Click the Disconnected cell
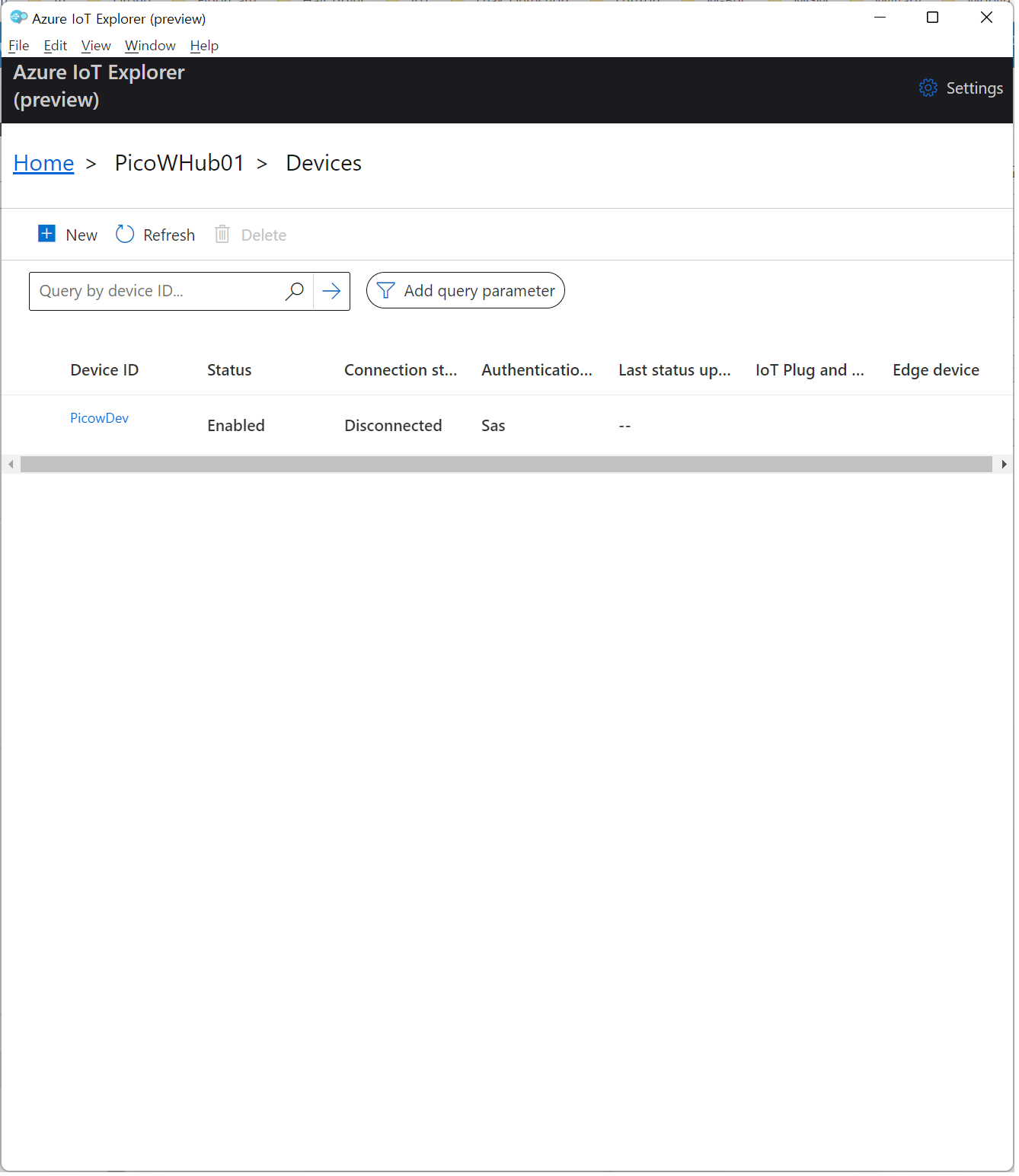This screenshot has height=1176, width=1019. coord(393,426)
